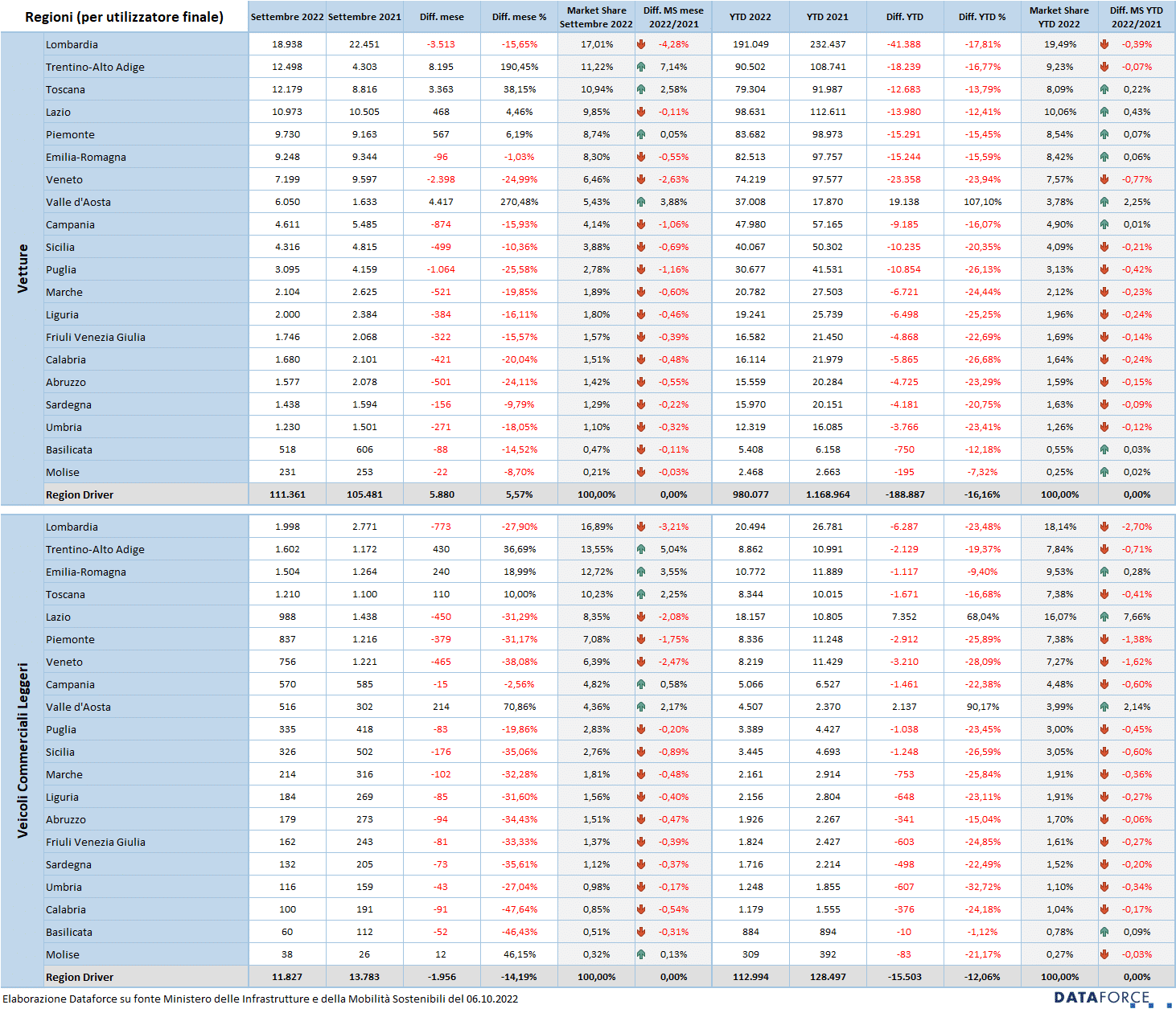The width and height of the screenshot is (1176, 1009).
Task: Click the 107,10% YTD value for Valle d'Aosta
Action: pyautogui.click(x=982, y=202)
